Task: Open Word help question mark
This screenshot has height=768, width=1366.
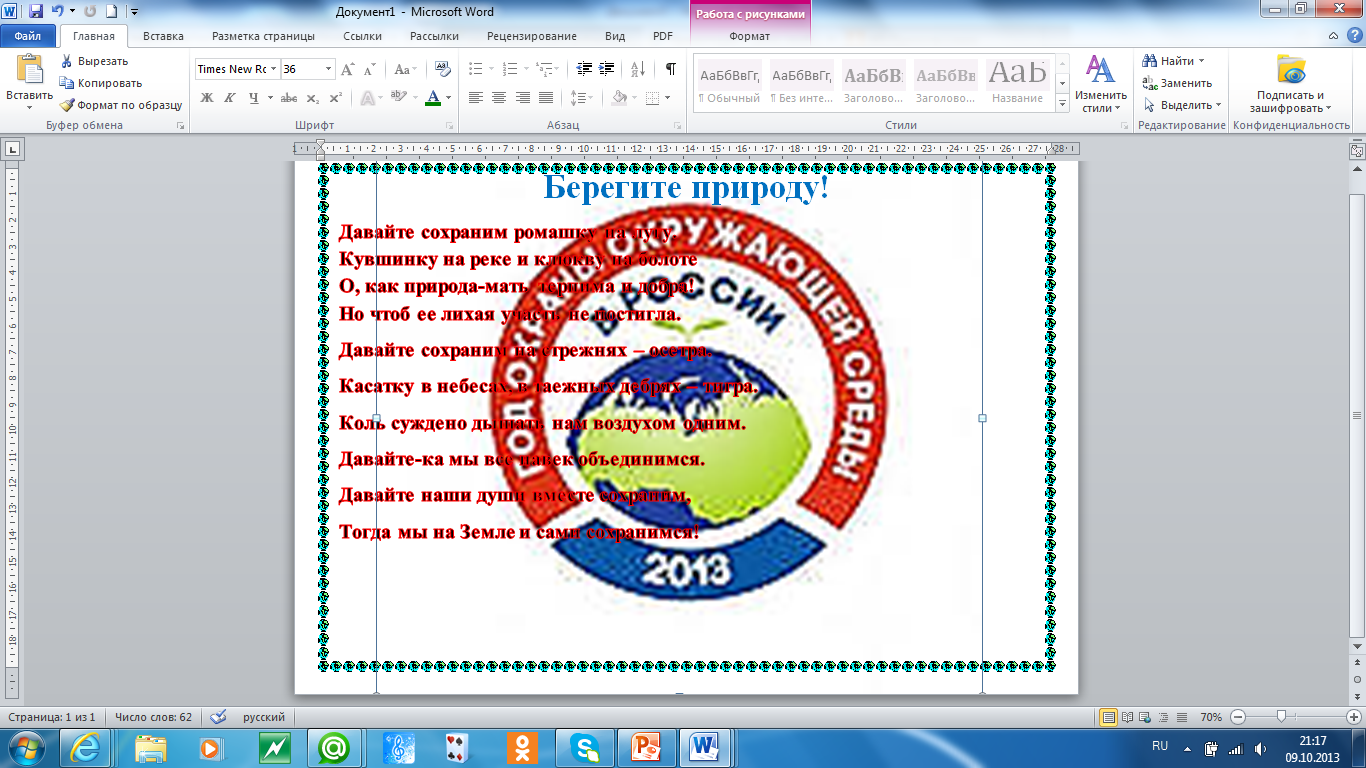Action: [1354, 36]
